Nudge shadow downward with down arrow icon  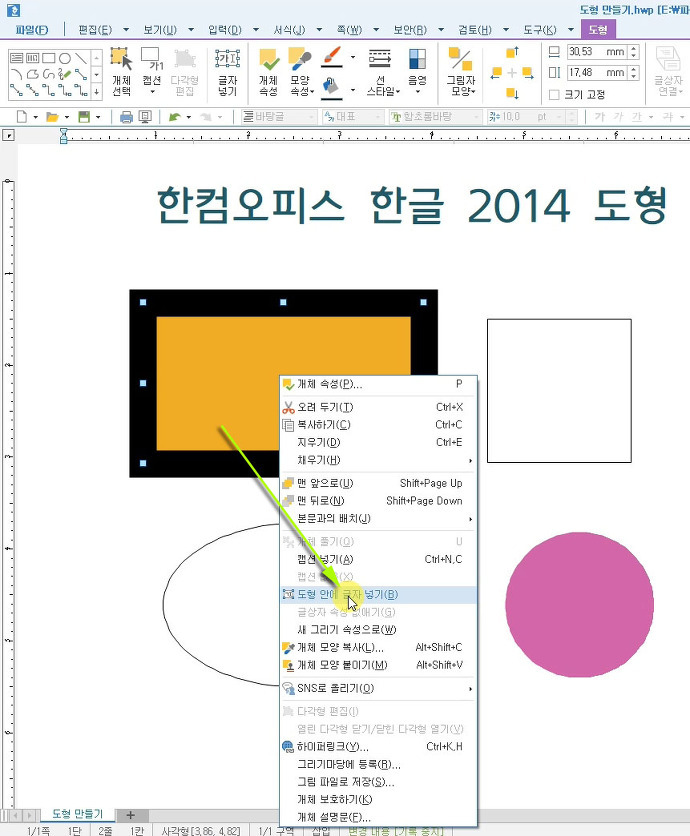(512, 93)
